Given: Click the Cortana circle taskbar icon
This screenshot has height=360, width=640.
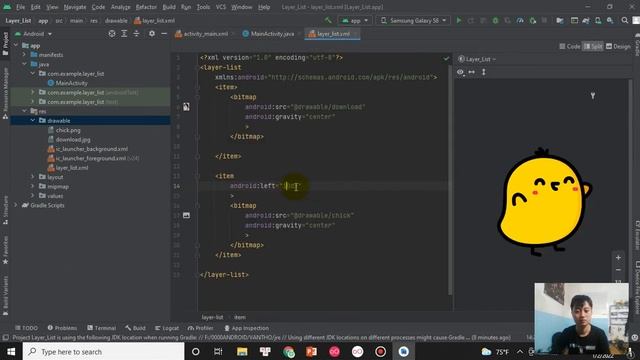Looking at the screenshot, I should pos(196,351).
